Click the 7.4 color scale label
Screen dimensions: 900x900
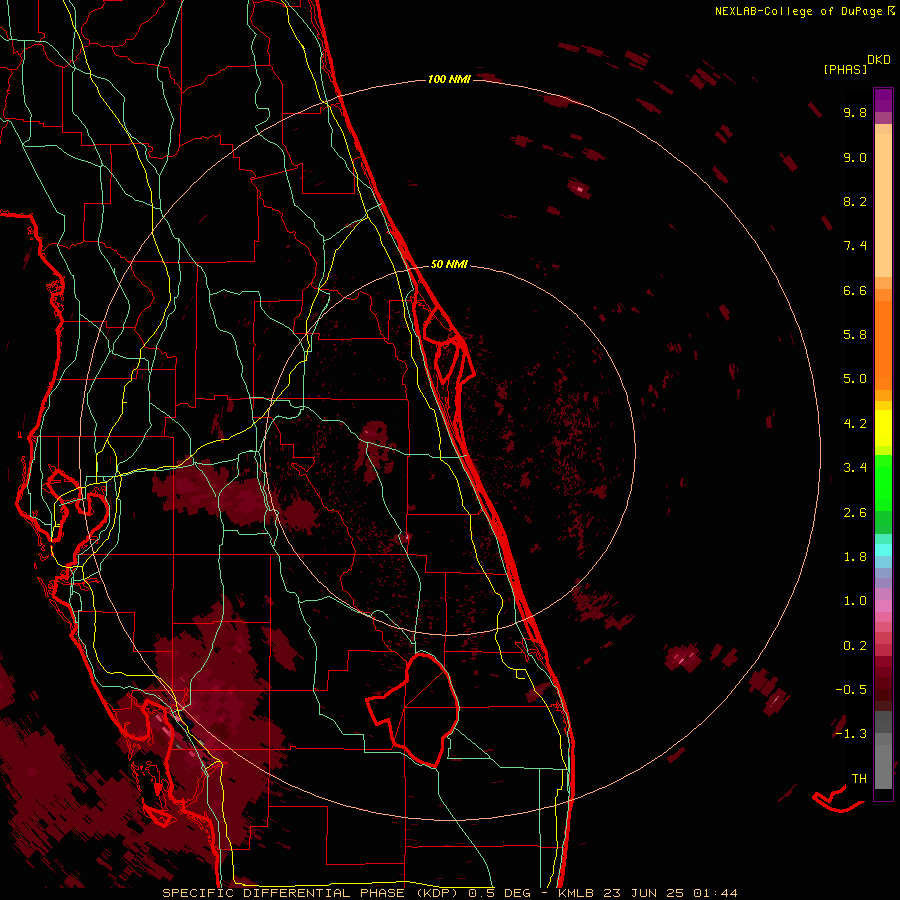point(855,246)
